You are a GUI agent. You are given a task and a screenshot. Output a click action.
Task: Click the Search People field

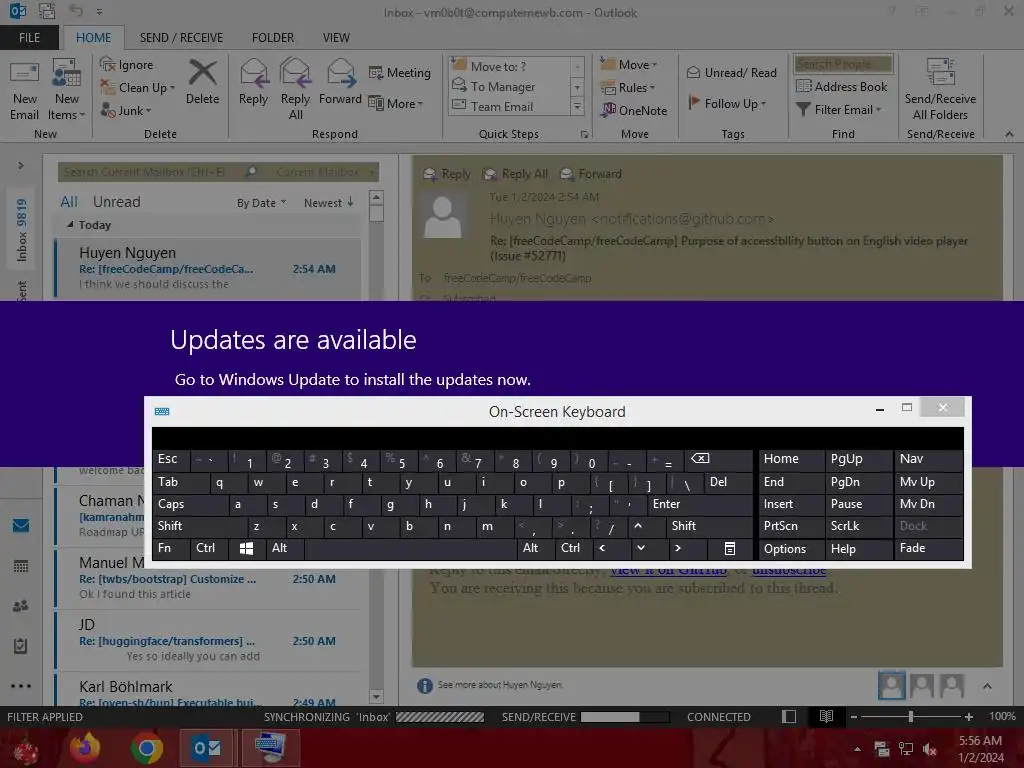[843, 64]
